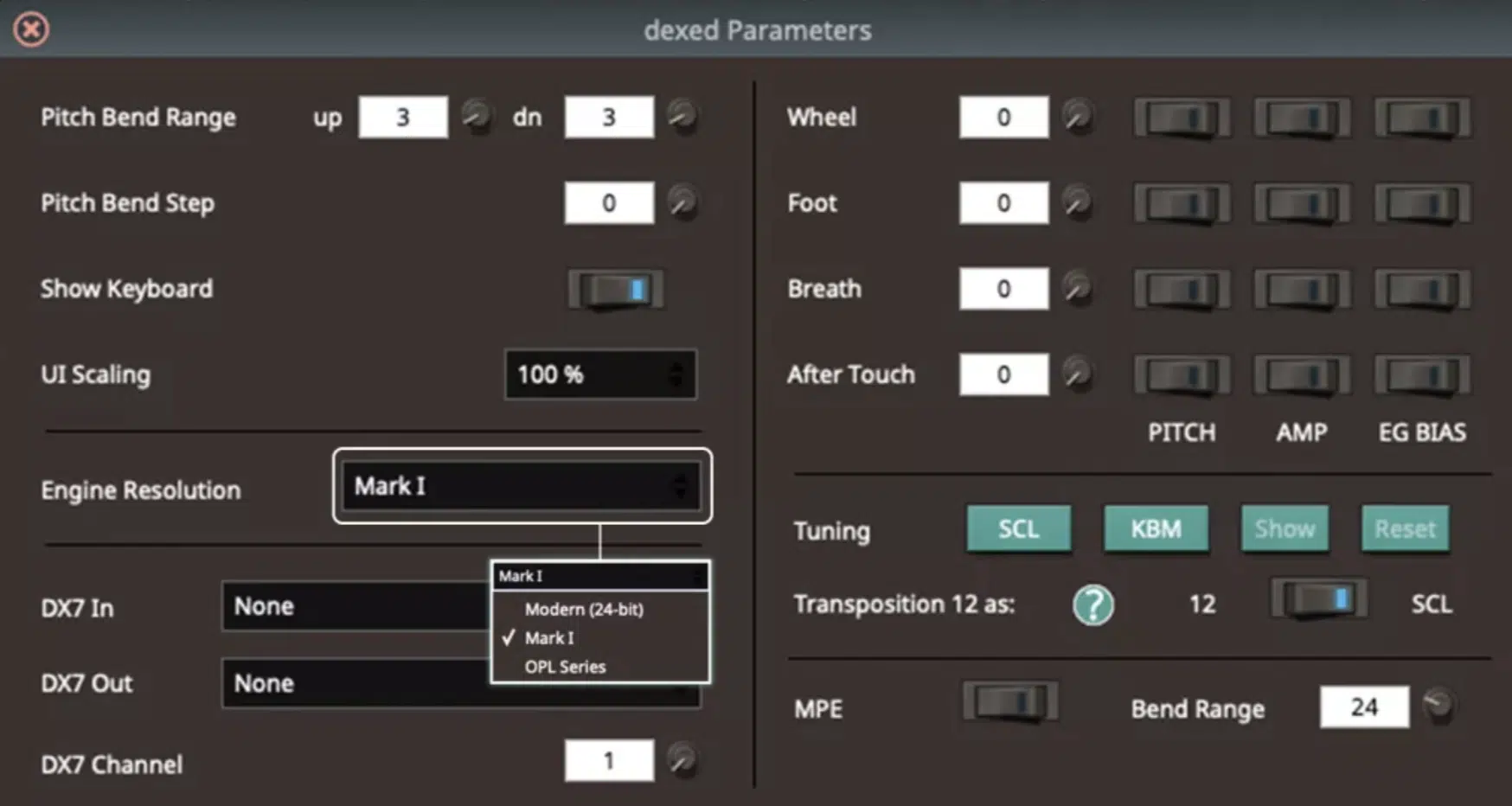Click the Foot range knob
Image resolution: width=1512 pixels, height=806 pixels.
1077,202
